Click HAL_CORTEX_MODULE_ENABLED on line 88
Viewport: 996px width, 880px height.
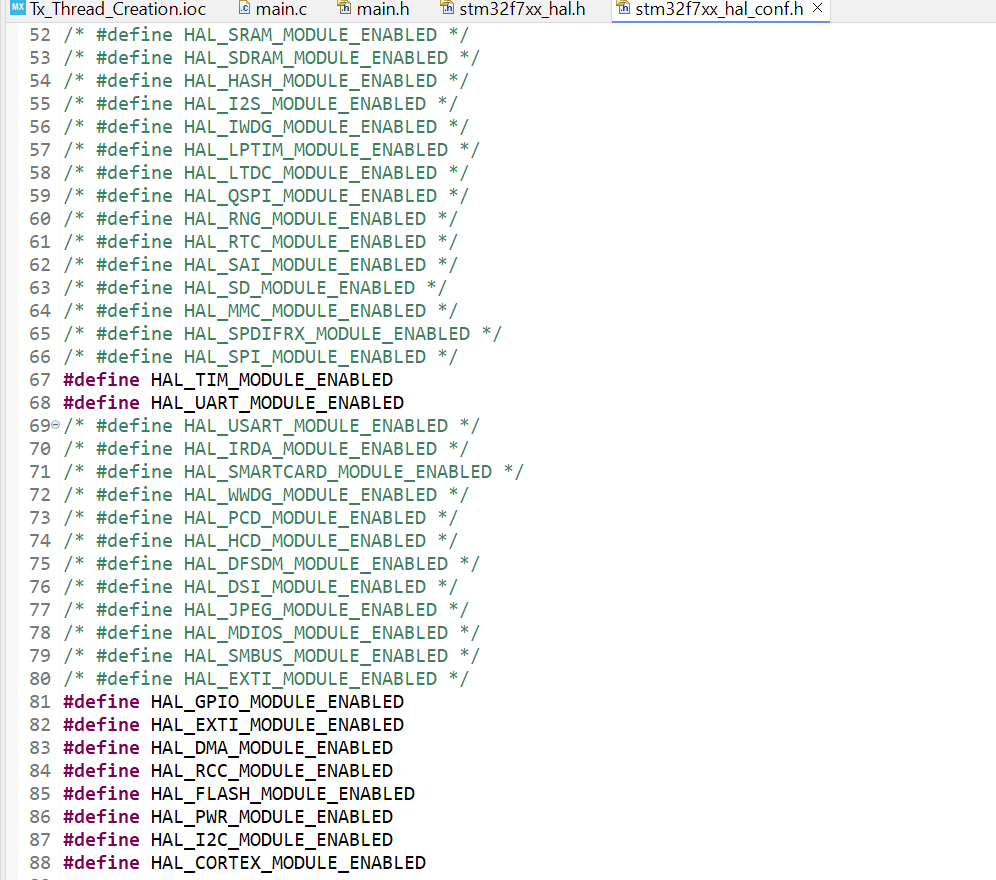tap(288, 863)
